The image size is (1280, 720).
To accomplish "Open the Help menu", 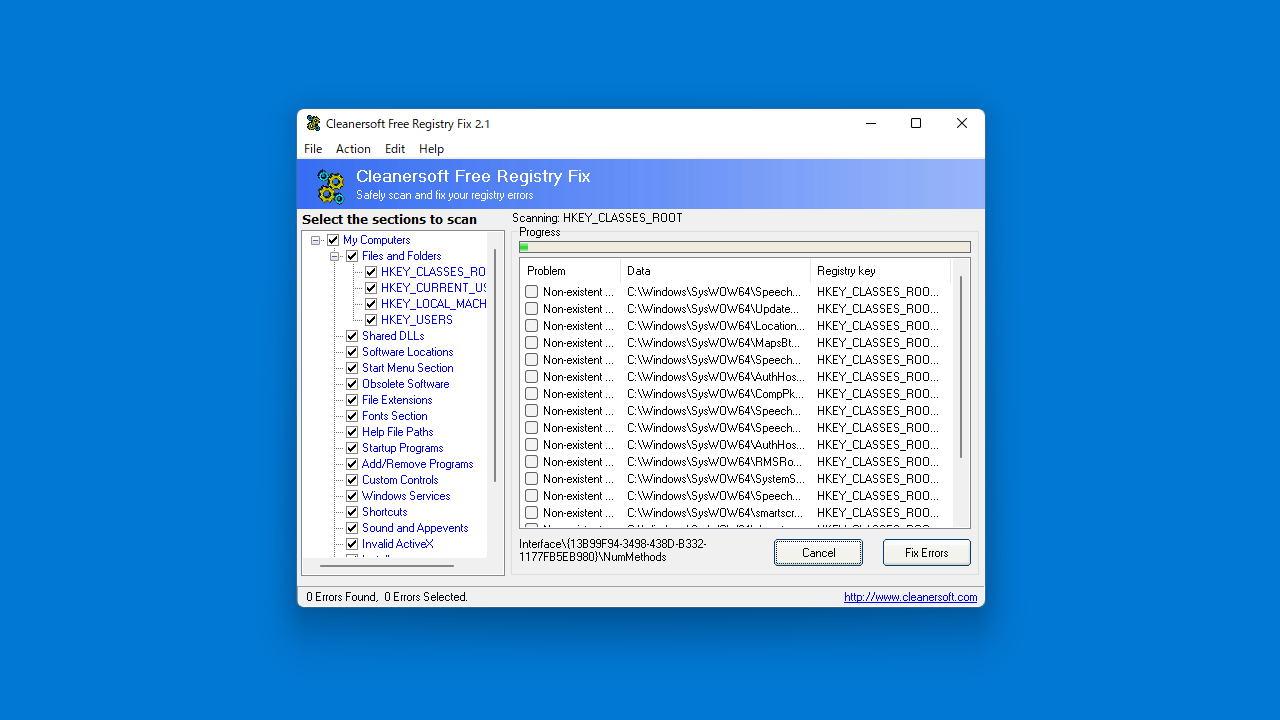I will pos(431,149).
